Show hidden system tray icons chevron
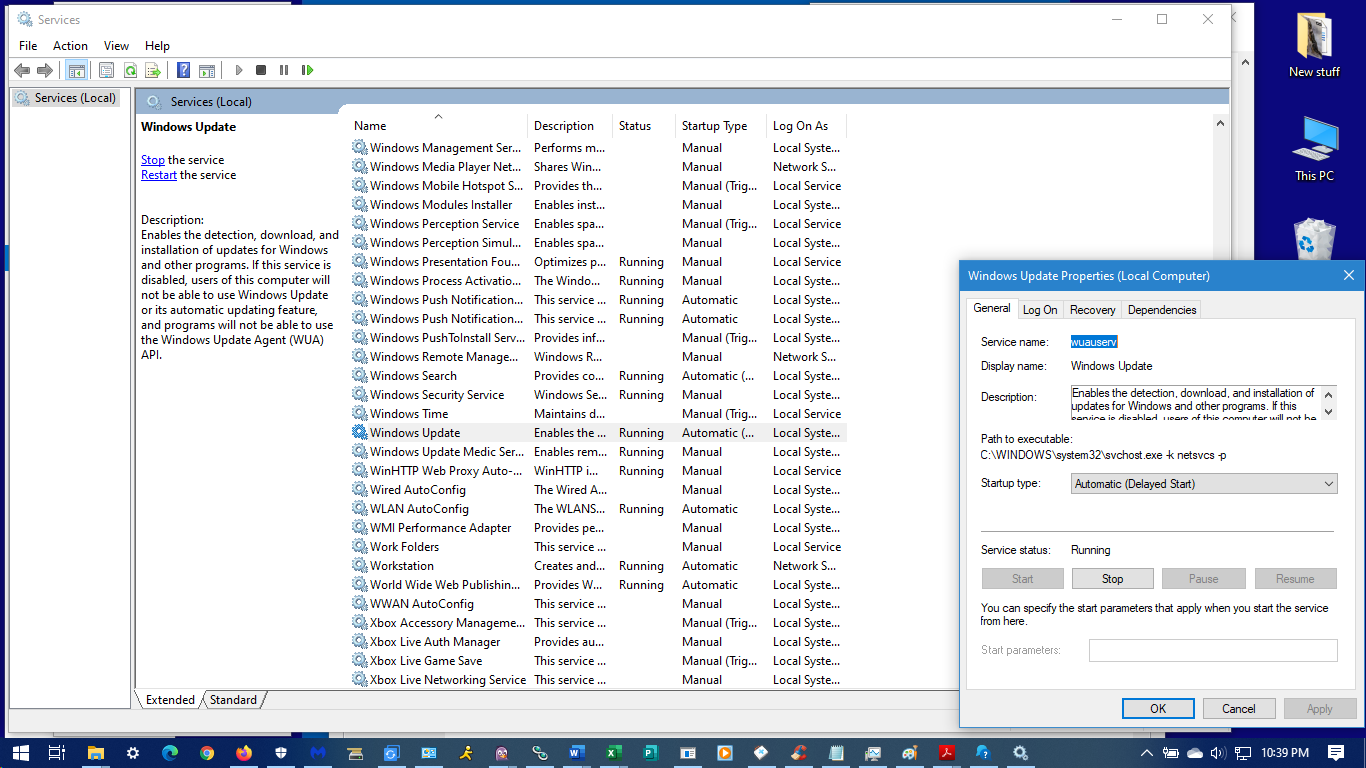This screenshot has height=768, width=1366. [1148, 752]
